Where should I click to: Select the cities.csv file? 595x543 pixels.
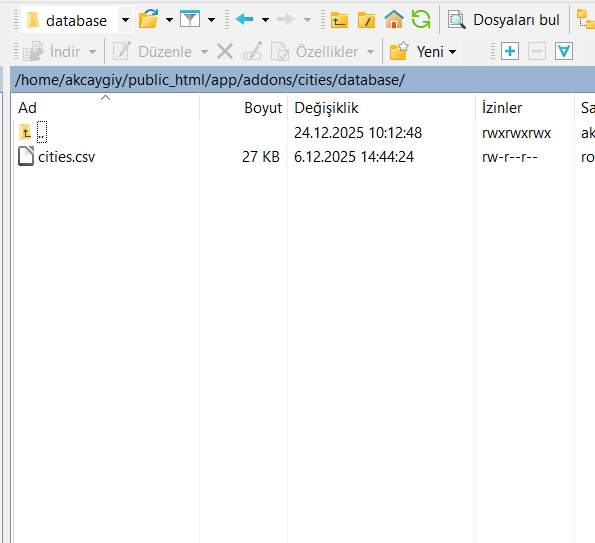(66, 157)
